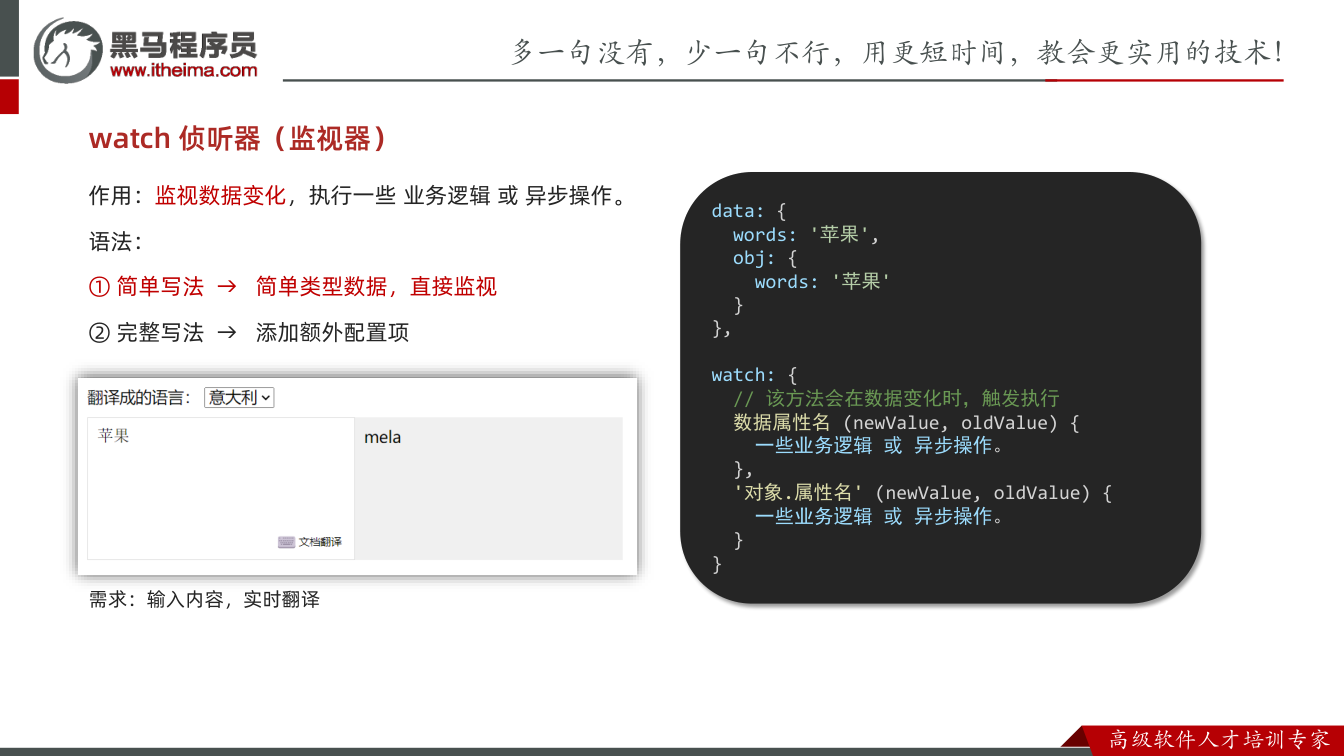Click the slogan '多一句没有，少一句不行'
Image resolution: width=1344 pixels, height=756 pixels.
coord(671,52)
